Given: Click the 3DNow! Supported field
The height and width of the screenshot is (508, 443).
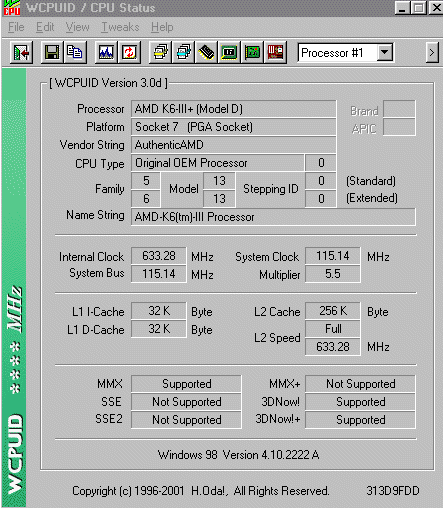Looking at the screenshot, I should tap(360, 402).
